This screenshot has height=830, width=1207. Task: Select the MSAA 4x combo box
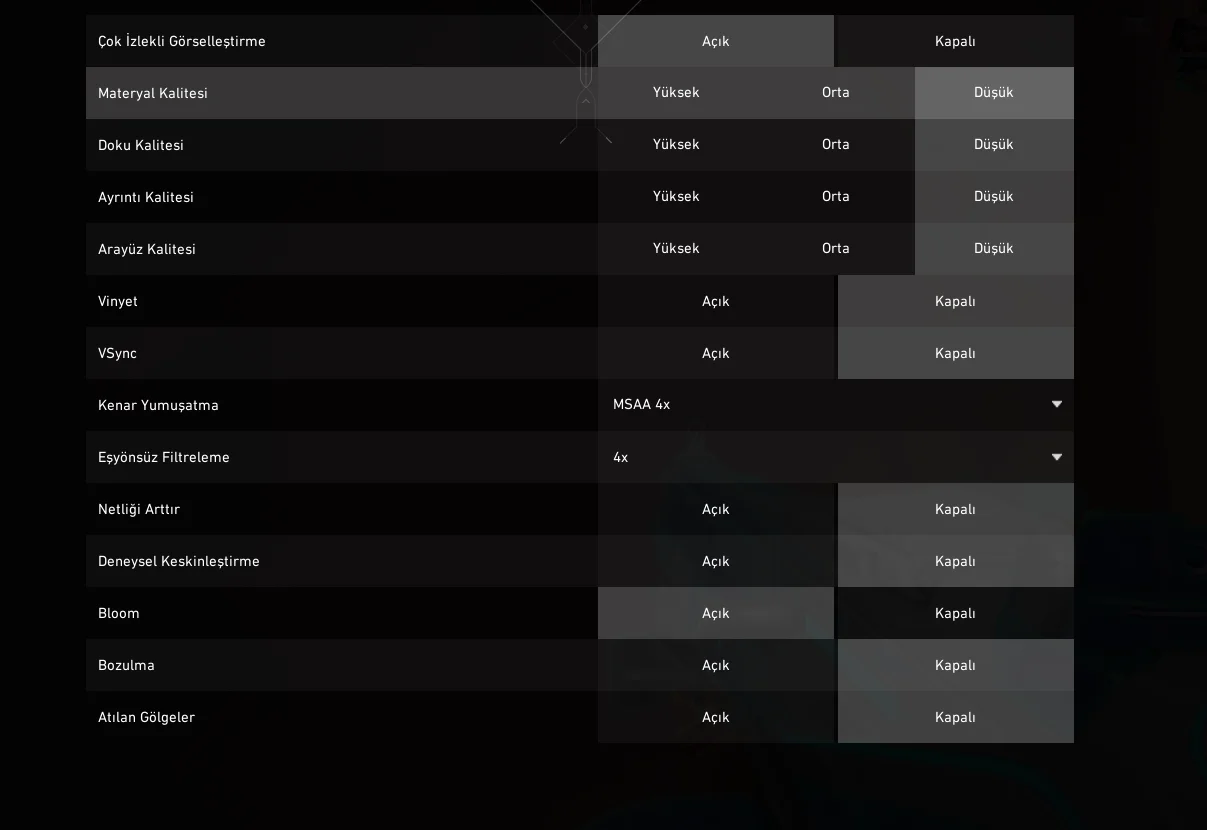[836, 405]
